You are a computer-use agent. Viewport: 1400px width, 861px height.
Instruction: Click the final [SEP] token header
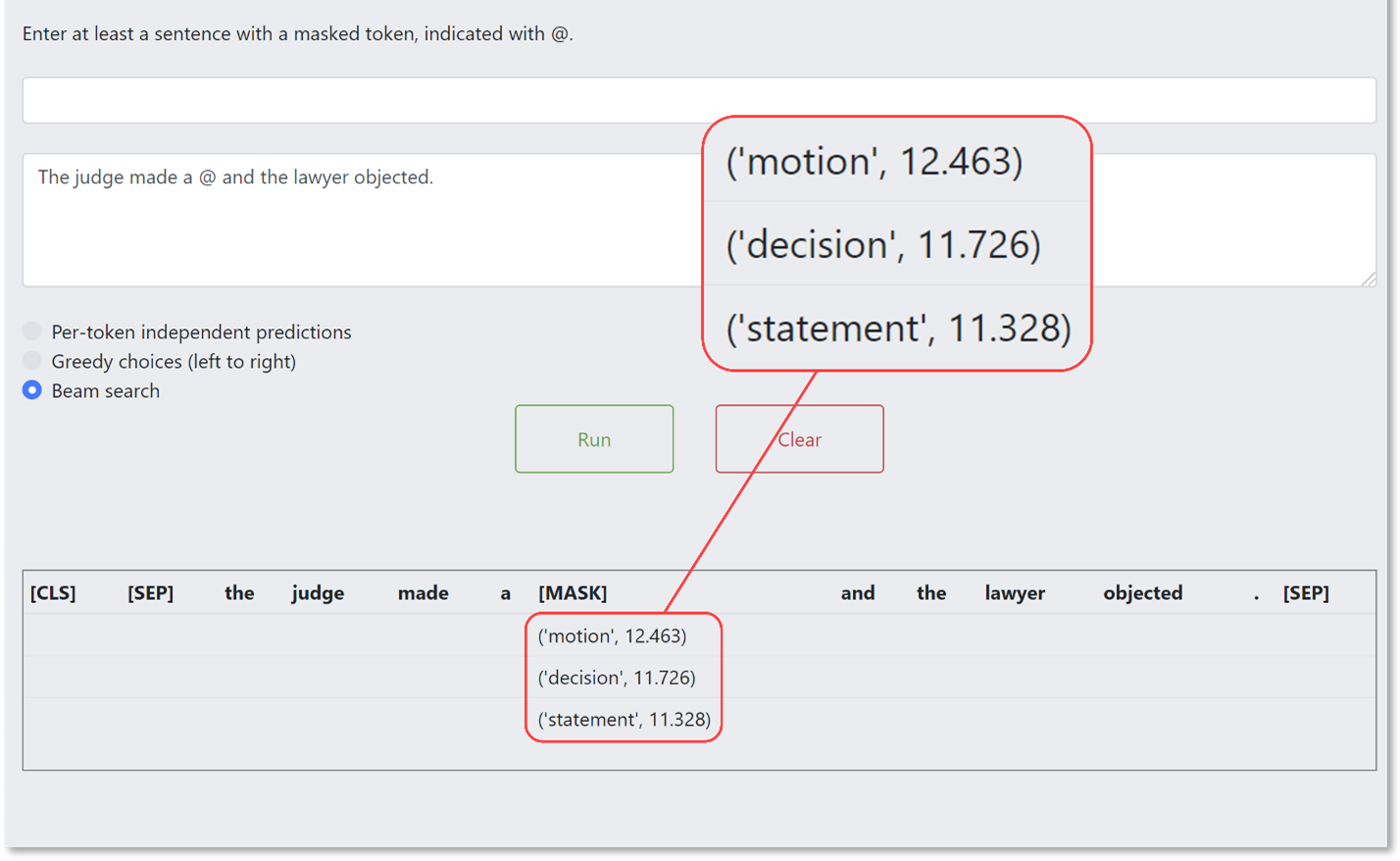[1306, 593]
